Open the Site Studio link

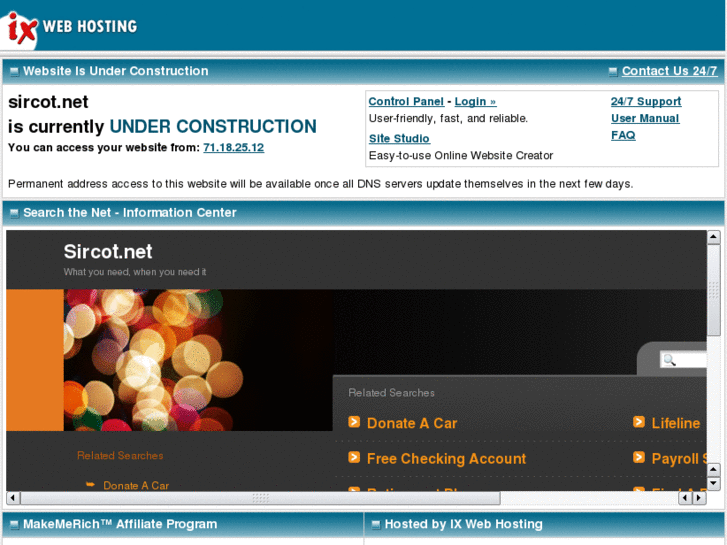pyautogui.click(x=399, y=138)
